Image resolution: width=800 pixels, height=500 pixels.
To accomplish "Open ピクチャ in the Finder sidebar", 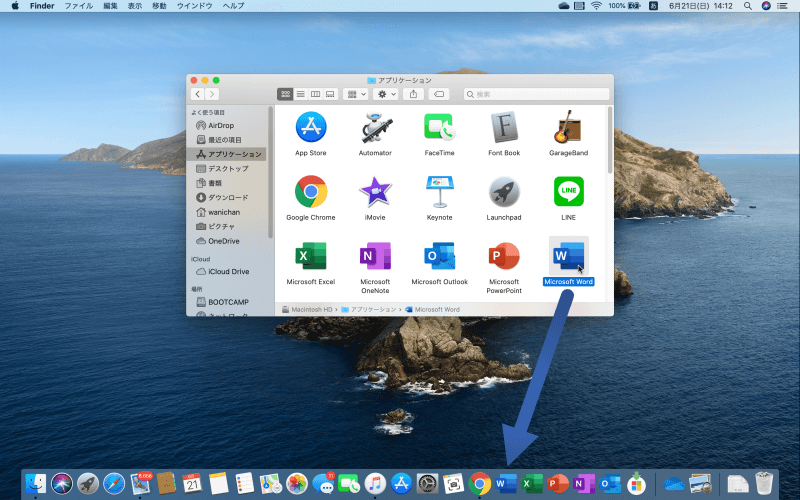I will coord(226,227).
